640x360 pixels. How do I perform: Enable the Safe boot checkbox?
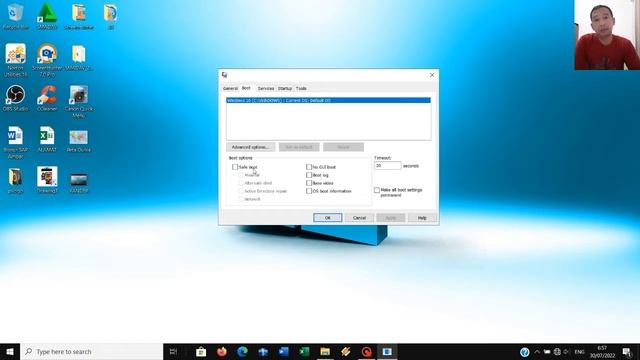235,167
